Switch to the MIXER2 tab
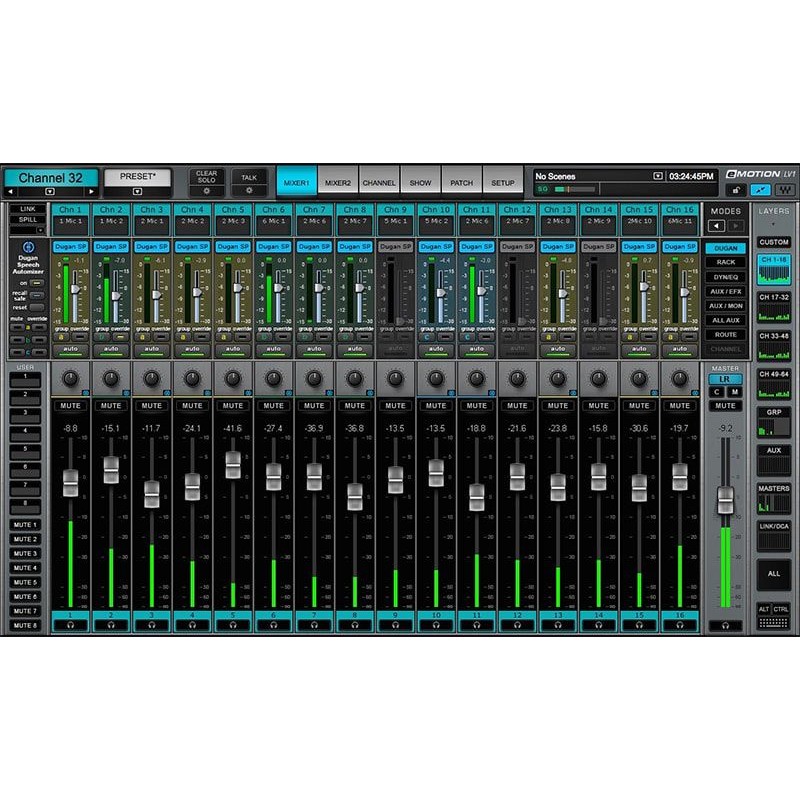Viewport: 800px width, 800px height. pyautogui.click(x=338, y=183)
